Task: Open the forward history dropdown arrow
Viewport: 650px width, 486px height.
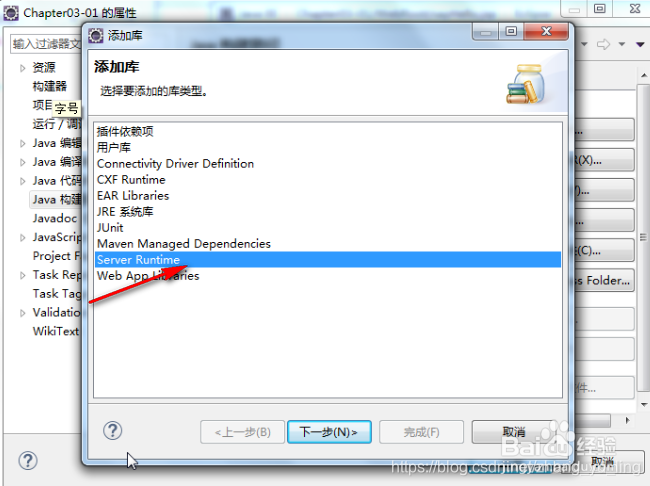Action: [622, 44]
